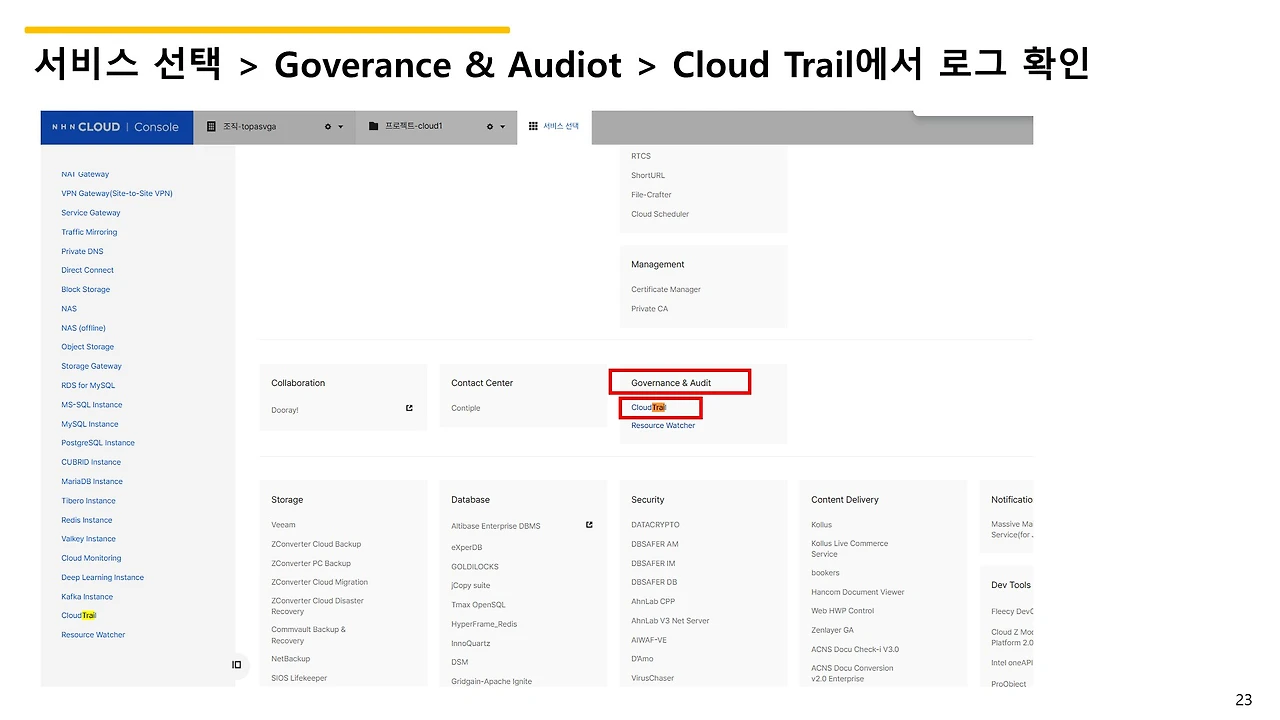Open ZConverter PC Backup
1280x720 pixels.
[x=311, y=563]
